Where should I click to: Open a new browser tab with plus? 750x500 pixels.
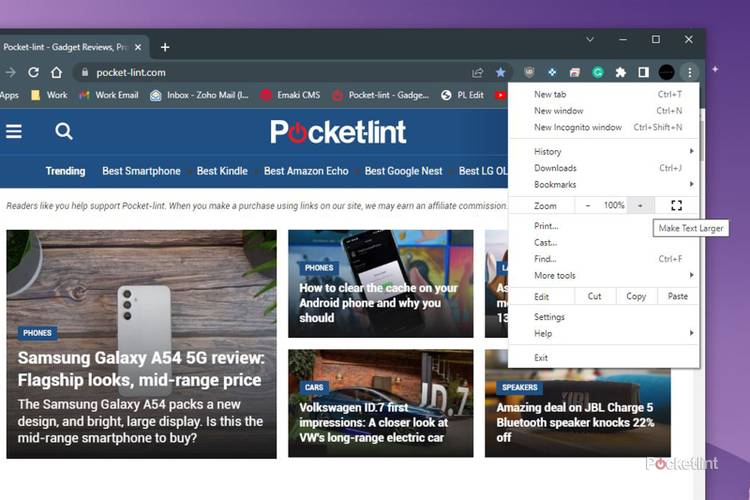165,47
